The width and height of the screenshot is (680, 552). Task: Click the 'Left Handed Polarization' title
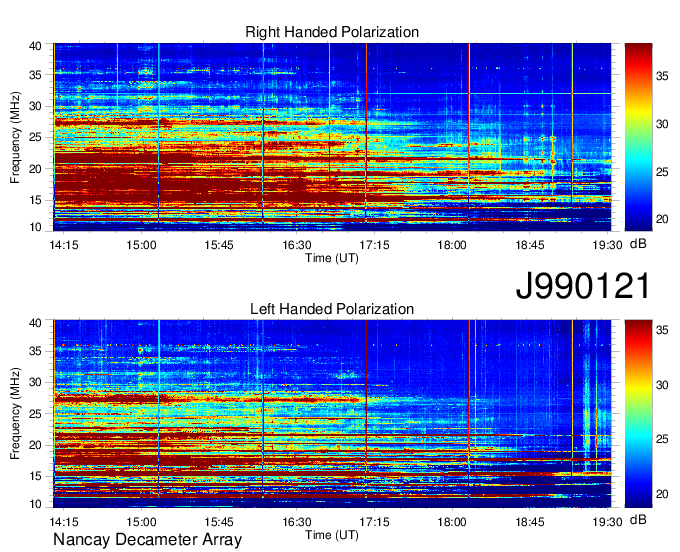point(332,309)
